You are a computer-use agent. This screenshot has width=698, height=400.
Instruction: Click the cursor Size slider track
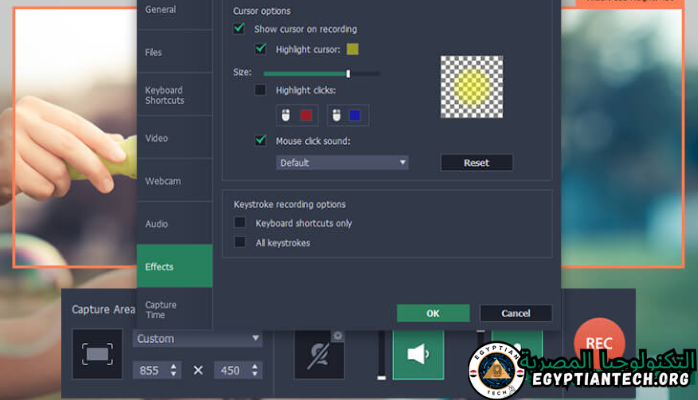[320, 73]
